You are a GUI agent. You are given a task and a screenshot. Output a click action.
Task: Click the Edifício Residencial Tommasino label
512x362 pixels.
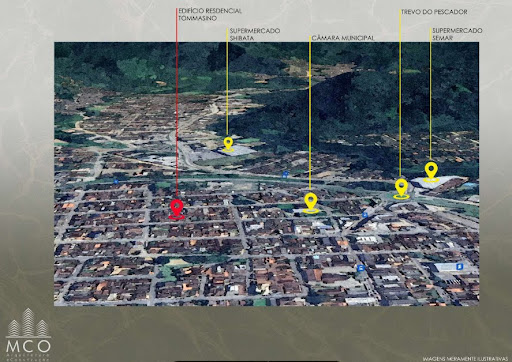coord(210,15)
